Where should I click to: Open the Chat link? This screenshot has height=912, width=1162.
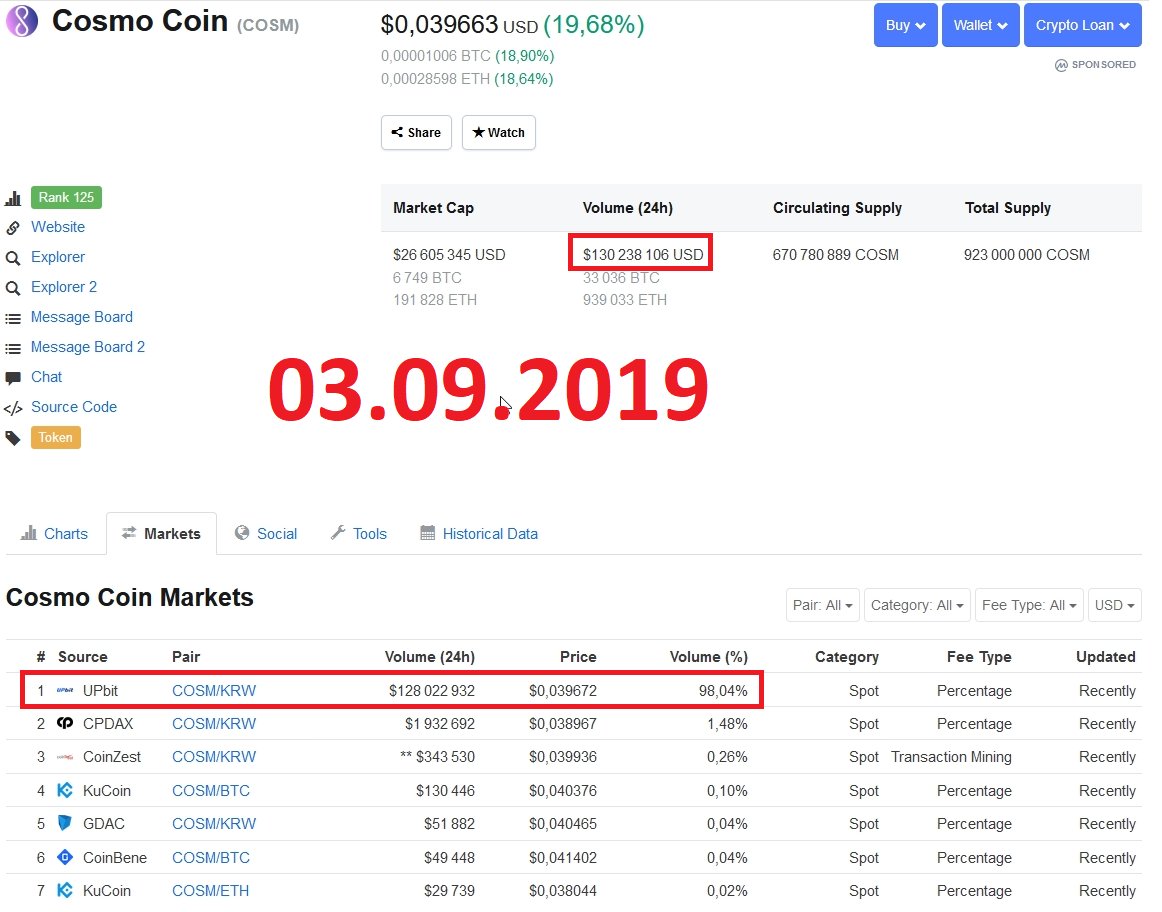click(x=46, y=377)
